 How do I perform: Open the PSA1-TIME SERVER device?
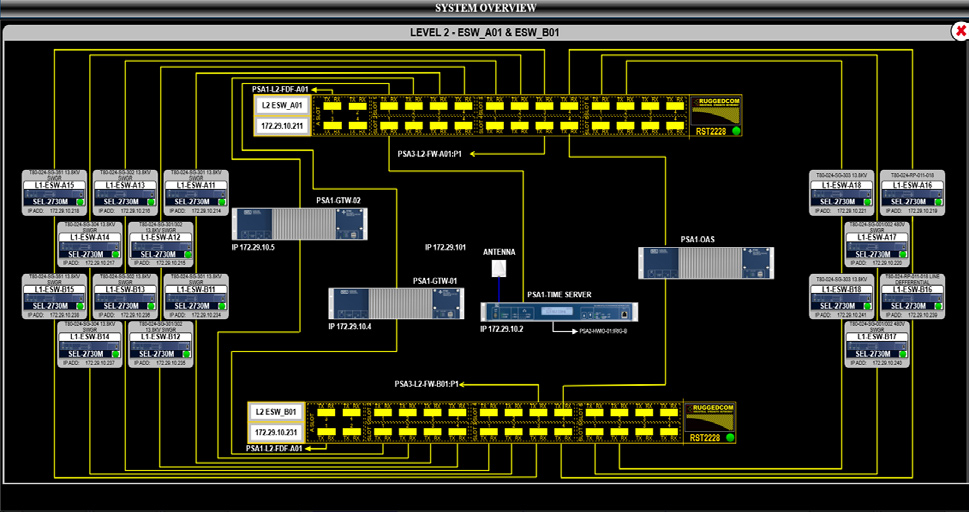point(558,316)
